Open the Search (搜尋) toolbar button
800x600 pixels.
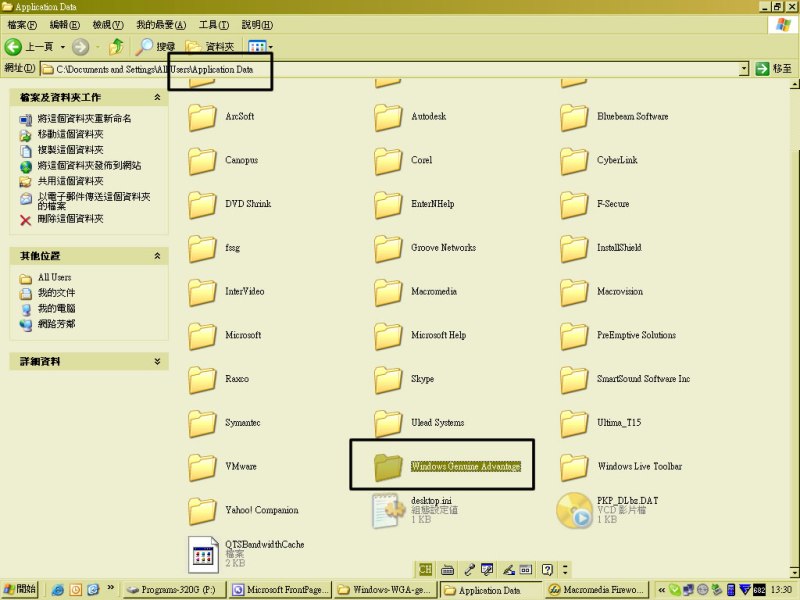(156, 47)
